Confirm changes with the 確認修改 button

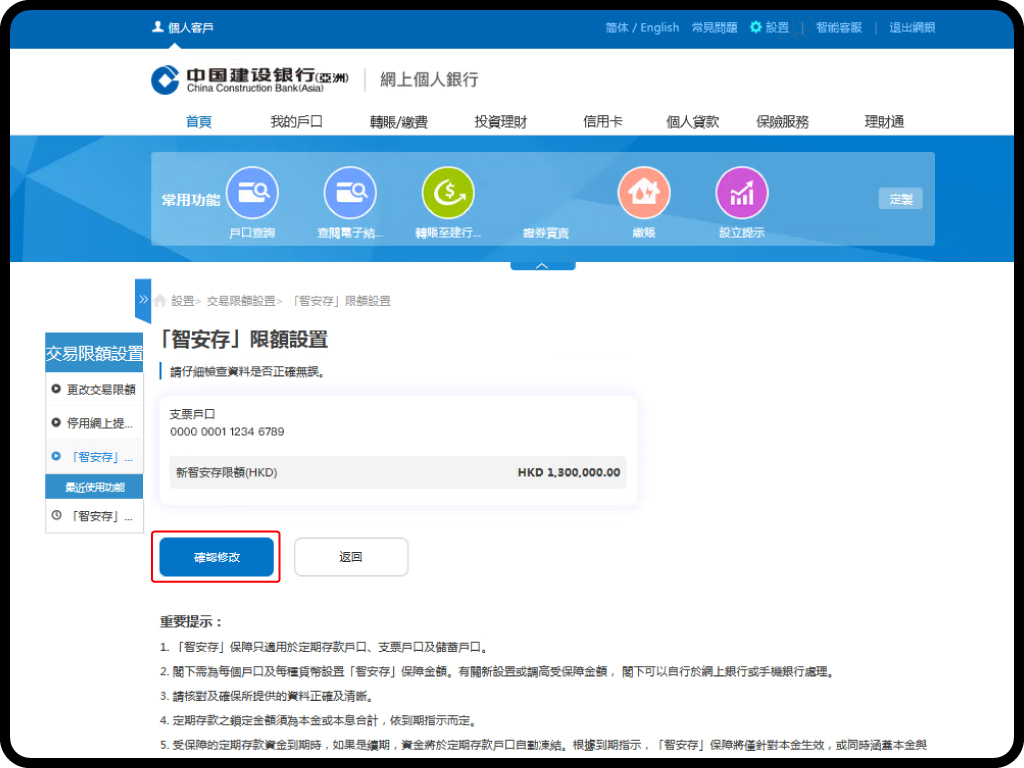pyautogui.click(x=216, y=557)
